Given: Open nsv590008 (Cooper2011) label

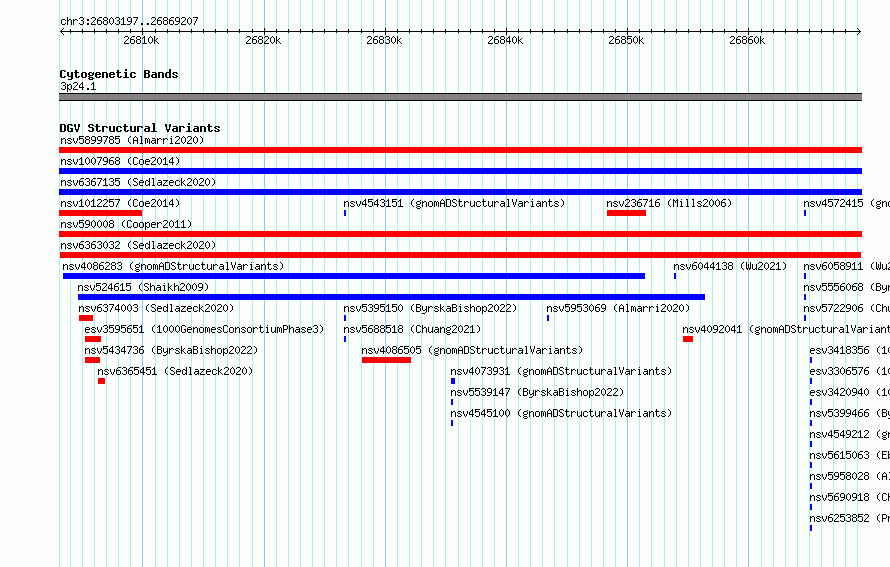Looking at the screenshot, I should point(126,224).
